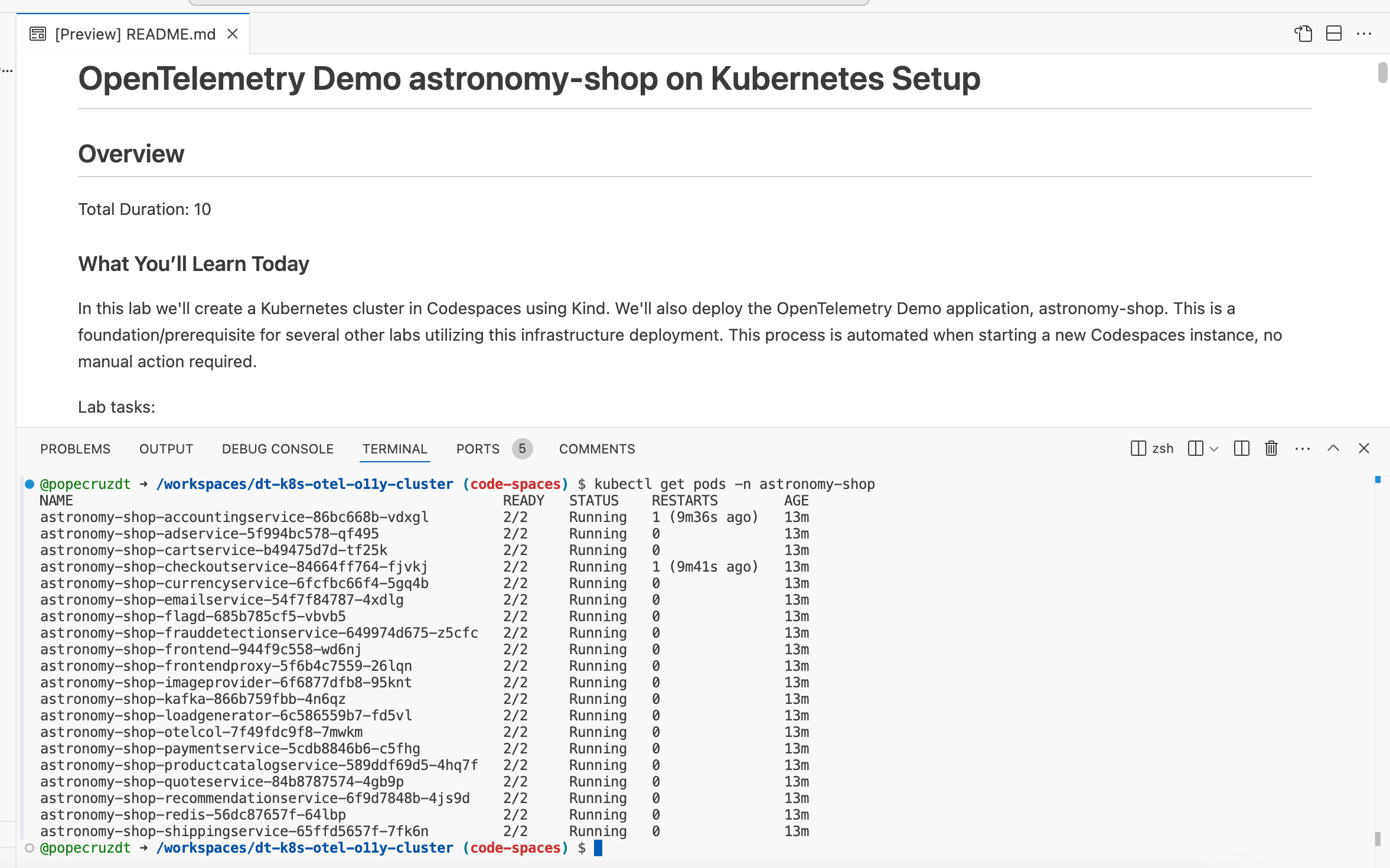Click the new terminal split icon

(x=1195, y=449)
